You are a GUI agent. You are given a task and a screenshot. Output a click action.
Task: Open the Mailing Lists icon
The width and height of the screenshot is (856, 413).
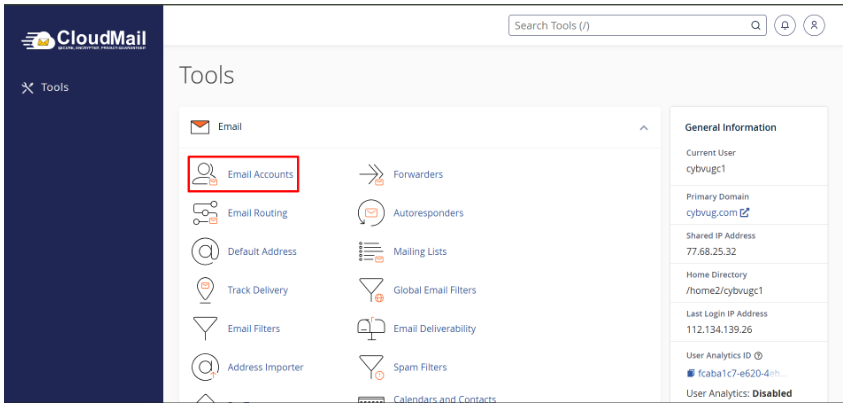pyautogui.click(x=371, y=251)
